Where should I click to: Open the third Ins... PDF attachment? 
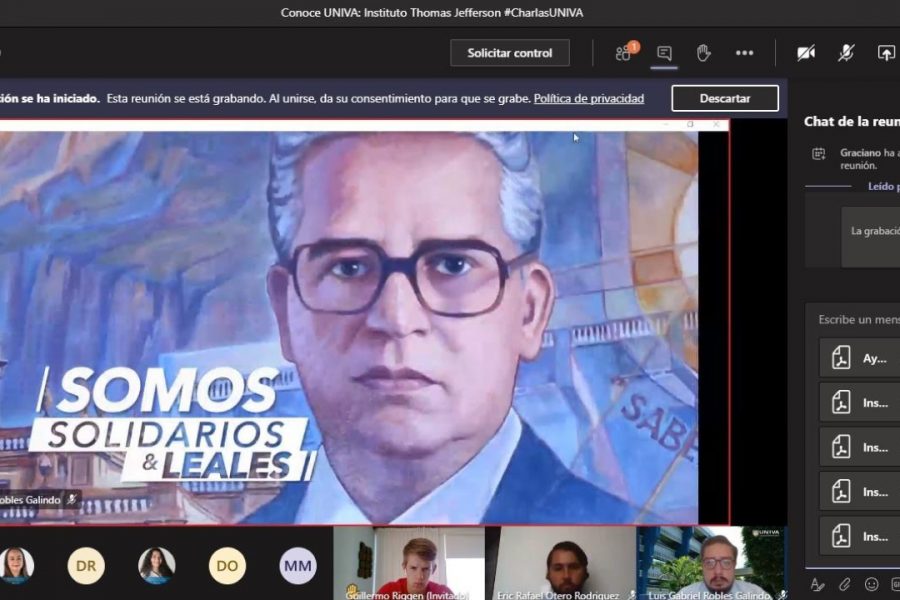[859, 491]
